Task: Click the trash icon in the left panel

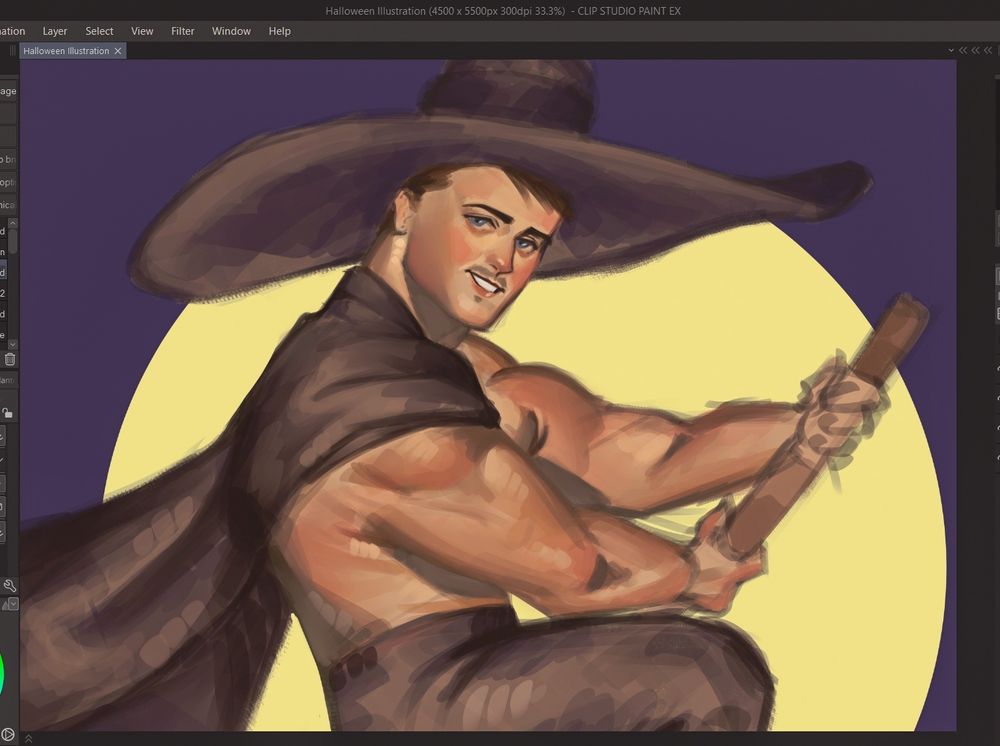Action: coord(10,359)
